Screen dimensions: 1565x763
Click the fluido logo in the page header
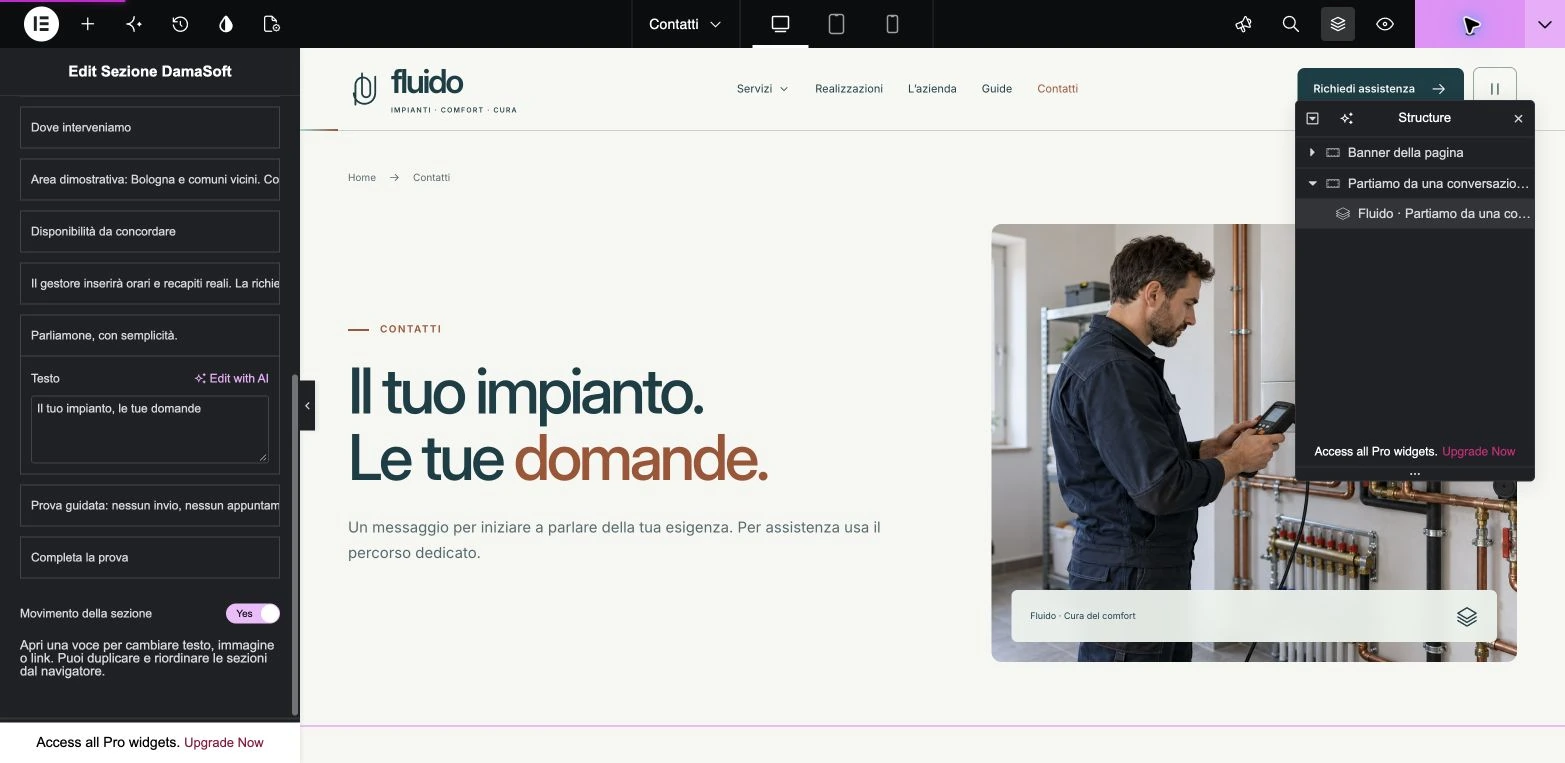click(x=435, y=89)
